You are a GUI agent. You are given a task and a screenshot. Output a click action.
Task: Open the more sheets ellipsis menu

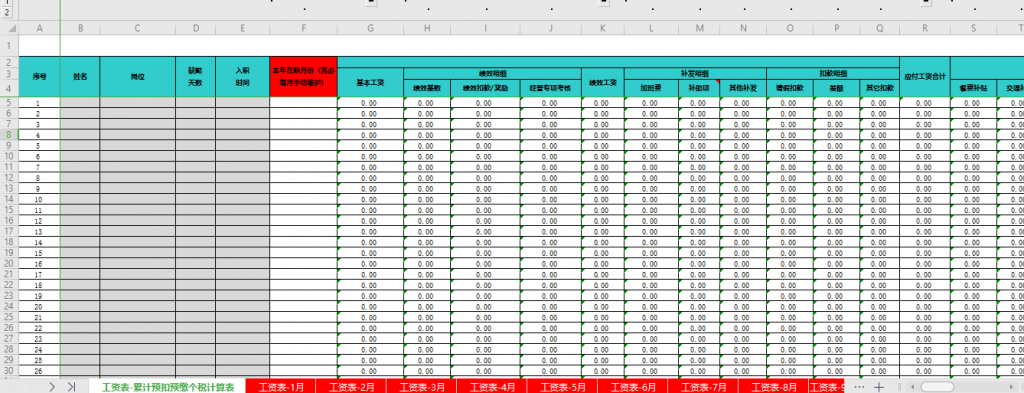(x=859, y=386)
